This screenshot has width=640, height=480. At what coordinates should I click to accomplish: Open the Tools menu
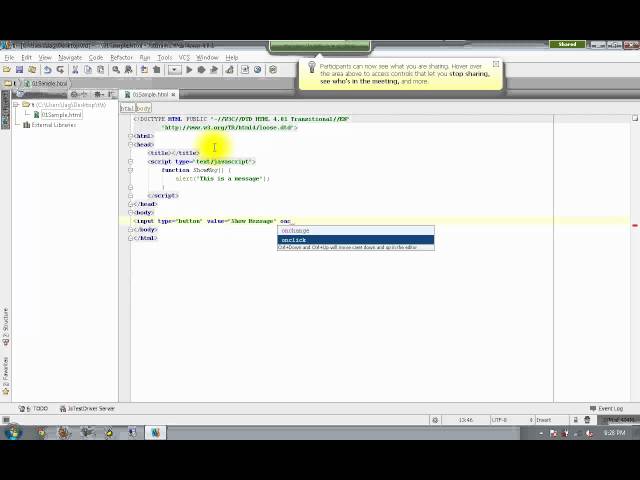165,58
